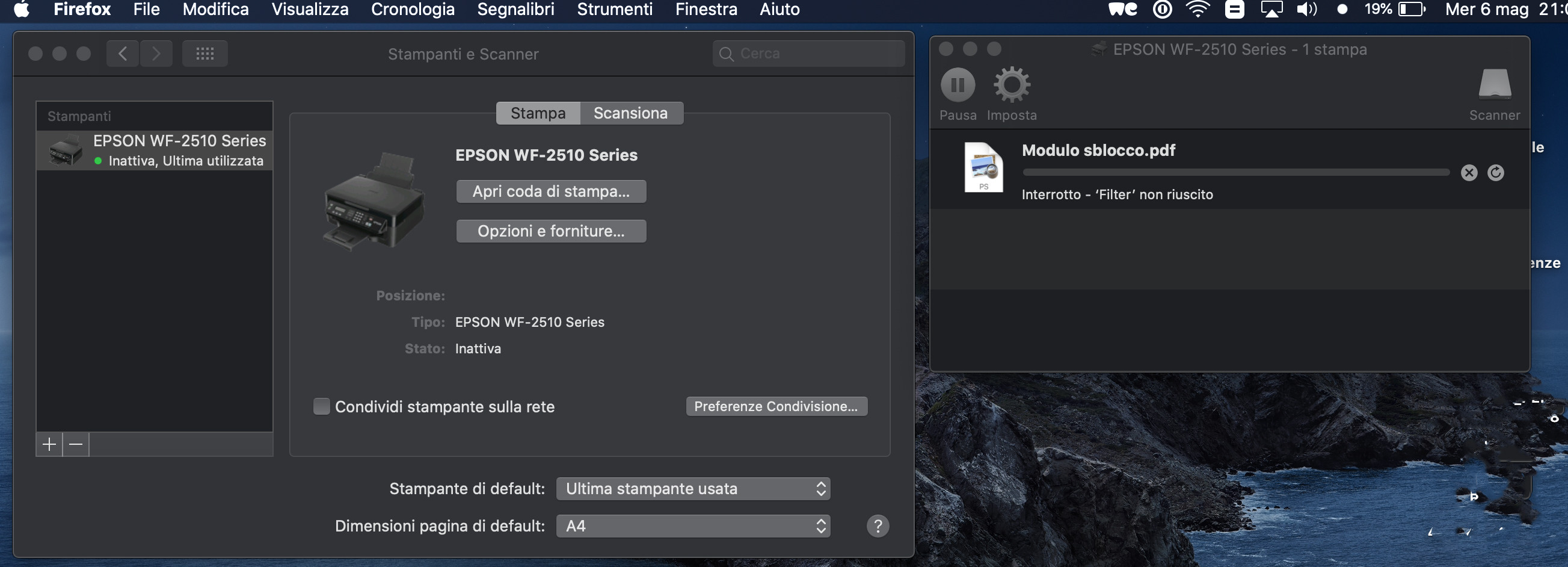Enable Condividi stampante sulla rete
This screenshot has width=1568, height=567.
pos(321,406)
